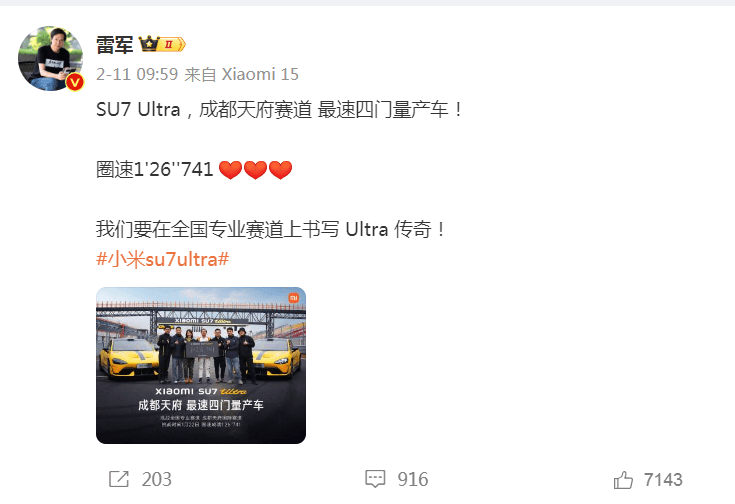Click the level II member badge
The image size is (735, 504).
pyautogui.click(x=172, y=45)
